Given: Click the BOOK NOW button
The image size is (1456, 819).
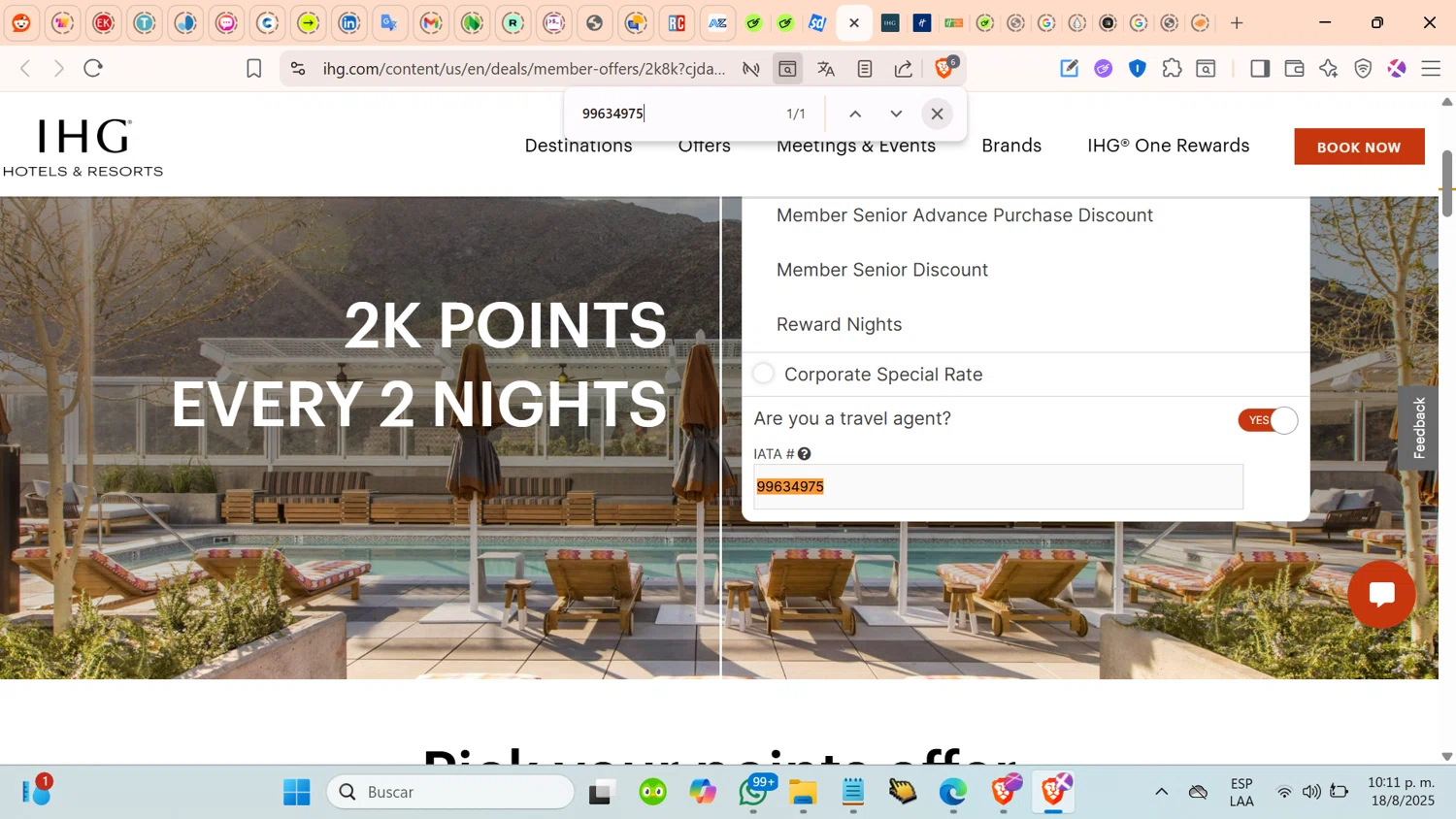Looking at the screenshot, I should coord(1359,147).
